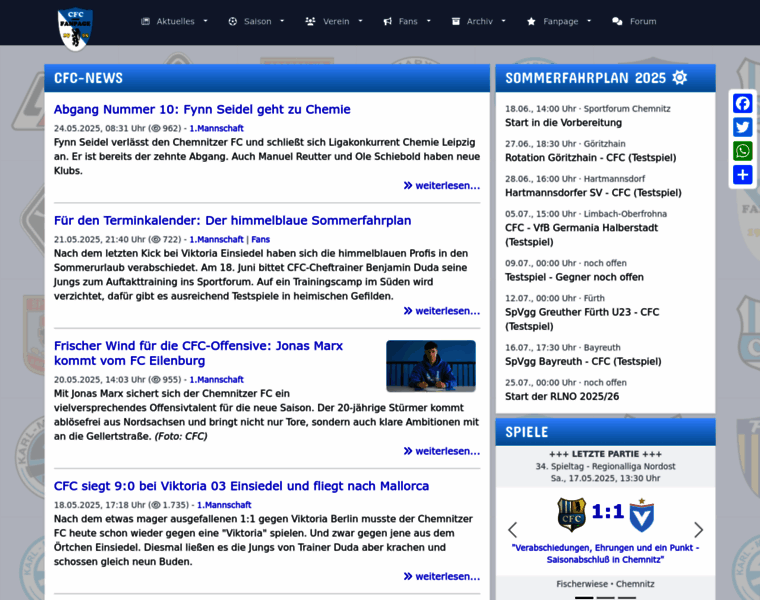Screen dimensions: 760x600
Task: Click the 1:1 match score
Action: pyautogui.click(x=608, y=511)
